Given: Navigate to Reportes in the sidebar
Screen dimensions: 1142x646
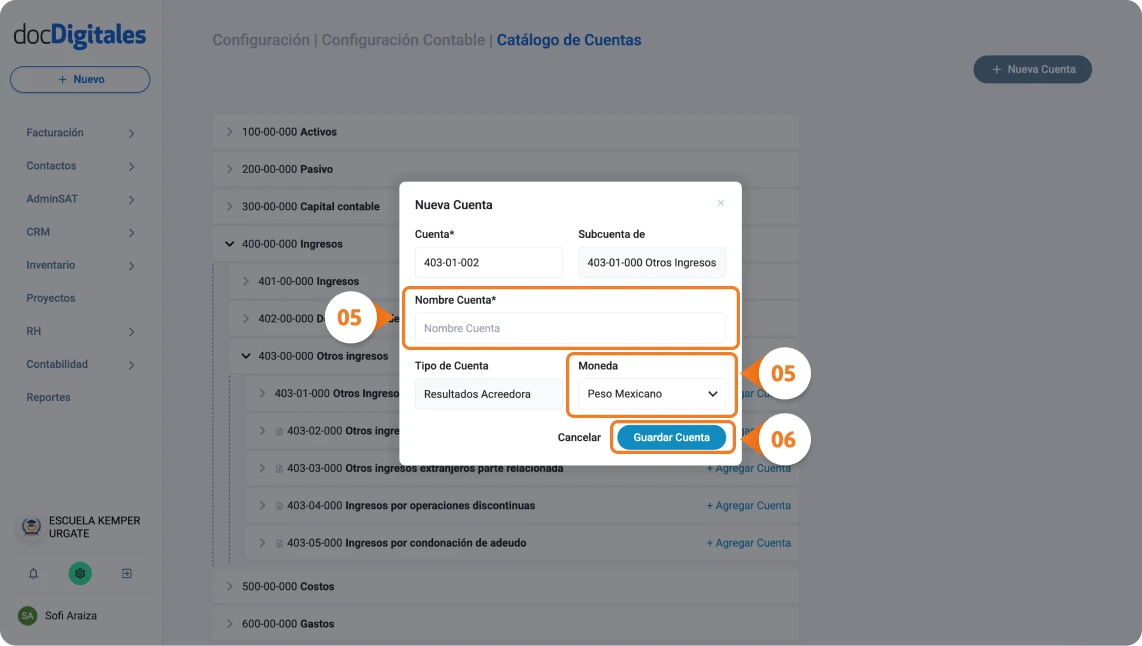Looking at the screenshot, I should (x=50, y=396).
